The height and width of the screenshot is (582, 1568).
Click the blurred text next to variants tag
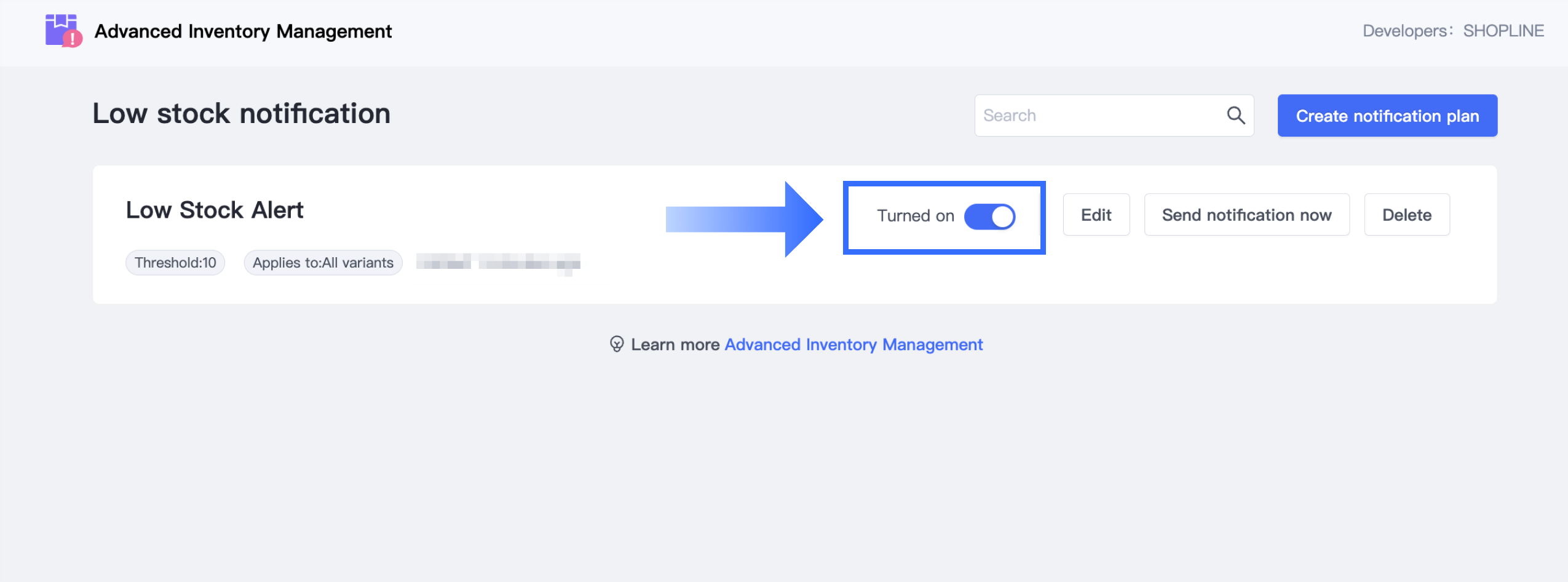498,263
